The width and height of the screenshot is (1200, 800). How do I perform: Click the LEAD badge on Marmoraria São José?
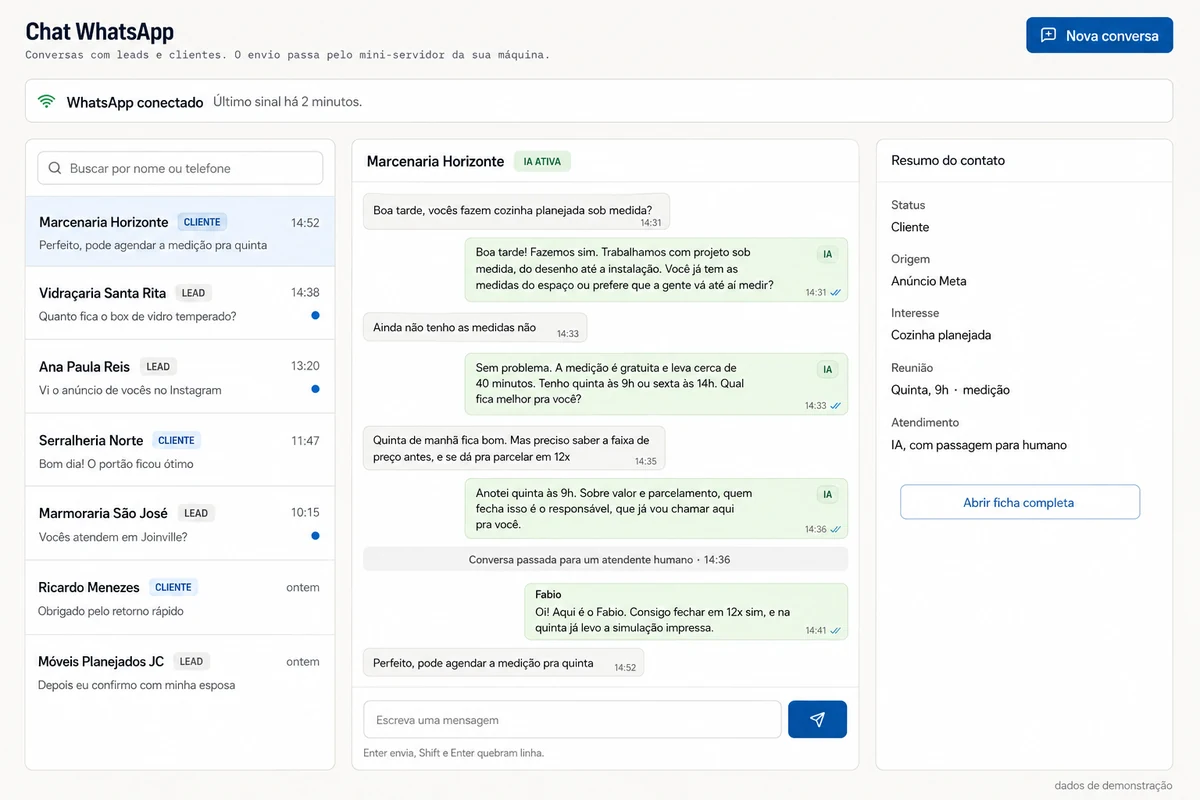click(x=196, y=513)
